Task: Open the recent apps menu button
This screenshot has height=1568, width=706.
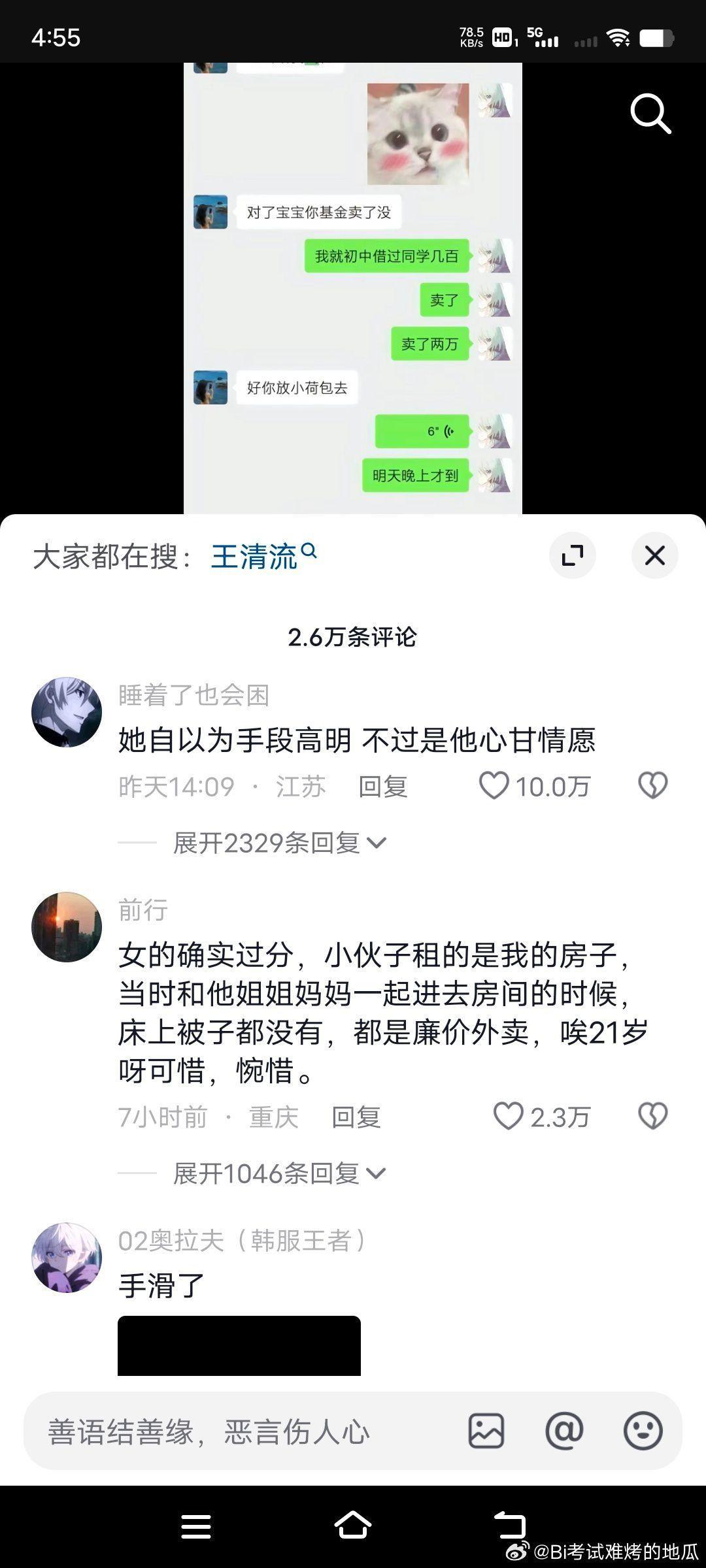Action: click(x=196, y=1527)
